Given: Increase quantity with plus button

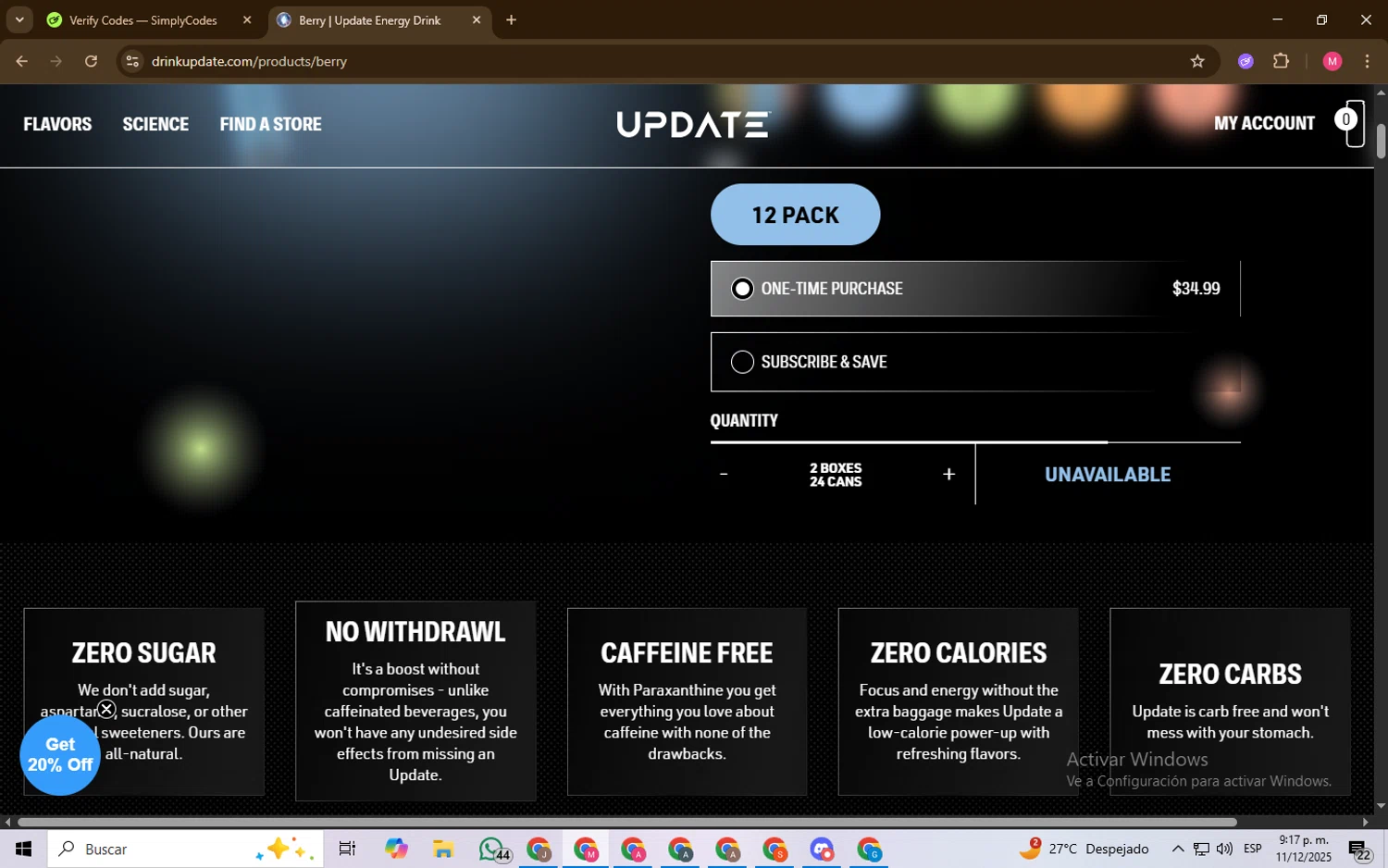Looking at the screenshot, I should point(948,474).
